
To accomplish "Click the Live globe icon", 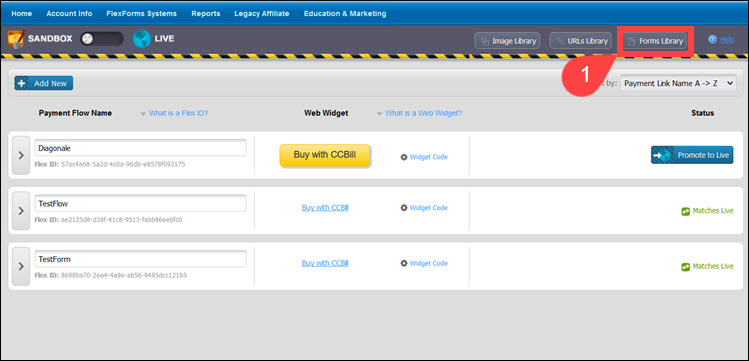I will pos(142,39).
